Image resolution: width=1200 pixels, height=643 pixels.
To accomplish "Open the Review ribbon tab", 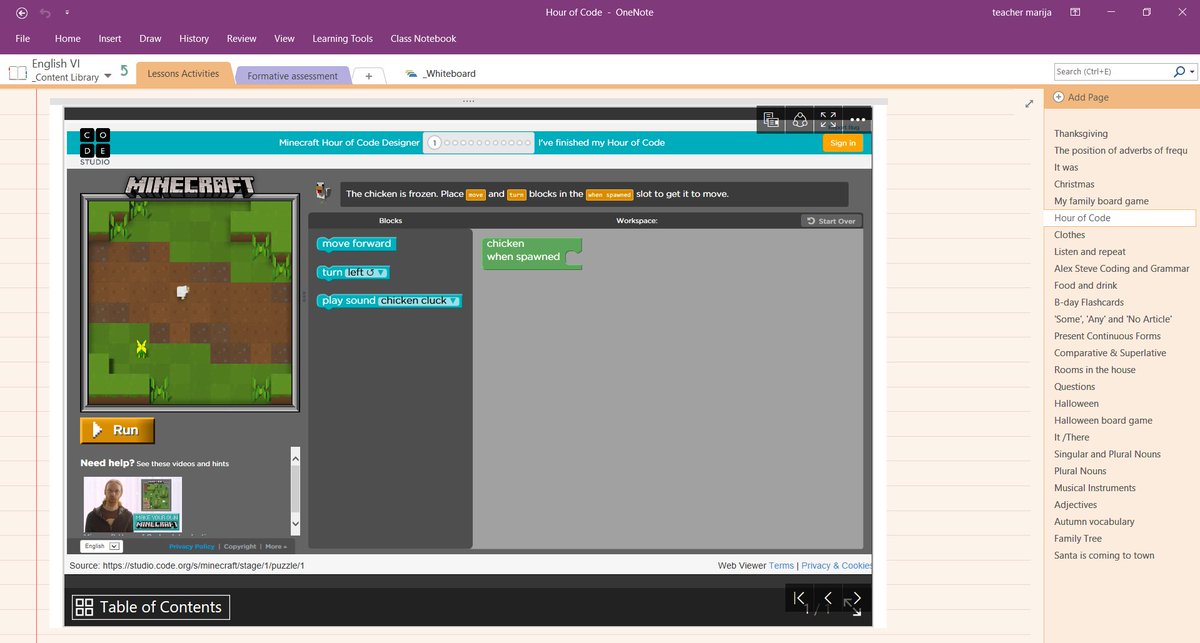I will tap(241, 38).
